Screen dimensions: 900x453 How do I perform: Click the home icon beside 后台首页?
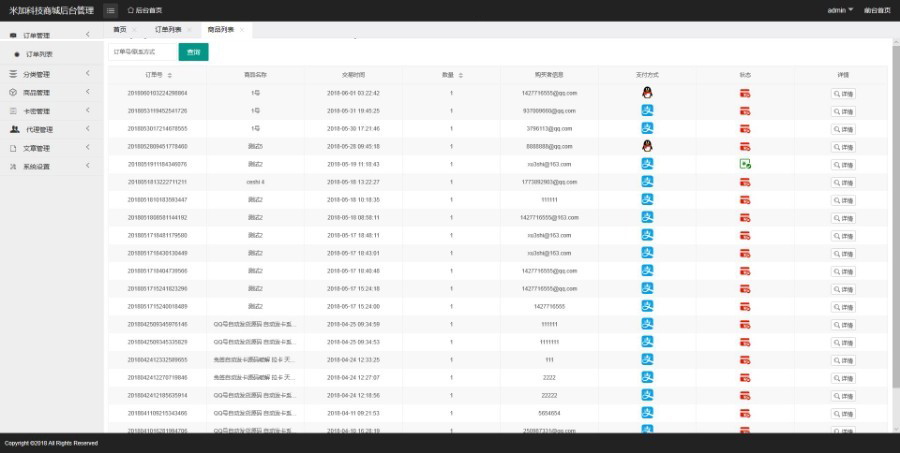pyautogui.click(x=131, y=10)
